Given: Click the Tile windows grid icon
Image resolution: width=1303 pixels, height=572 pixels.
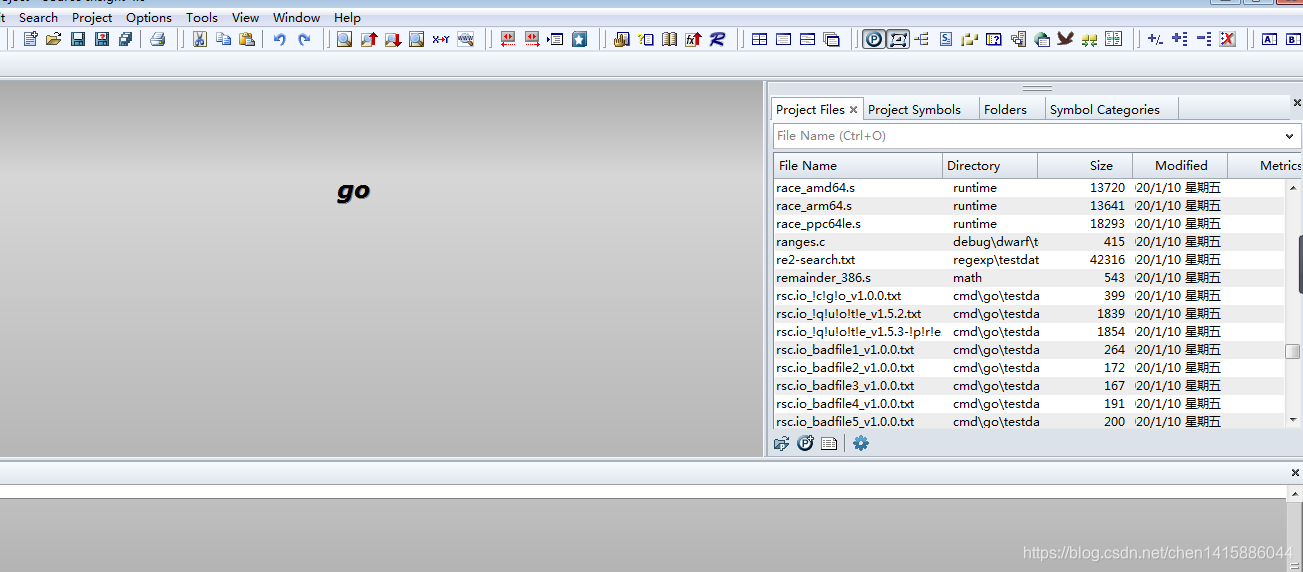Looking at the screenshot, I should click(x=760, y=39).
